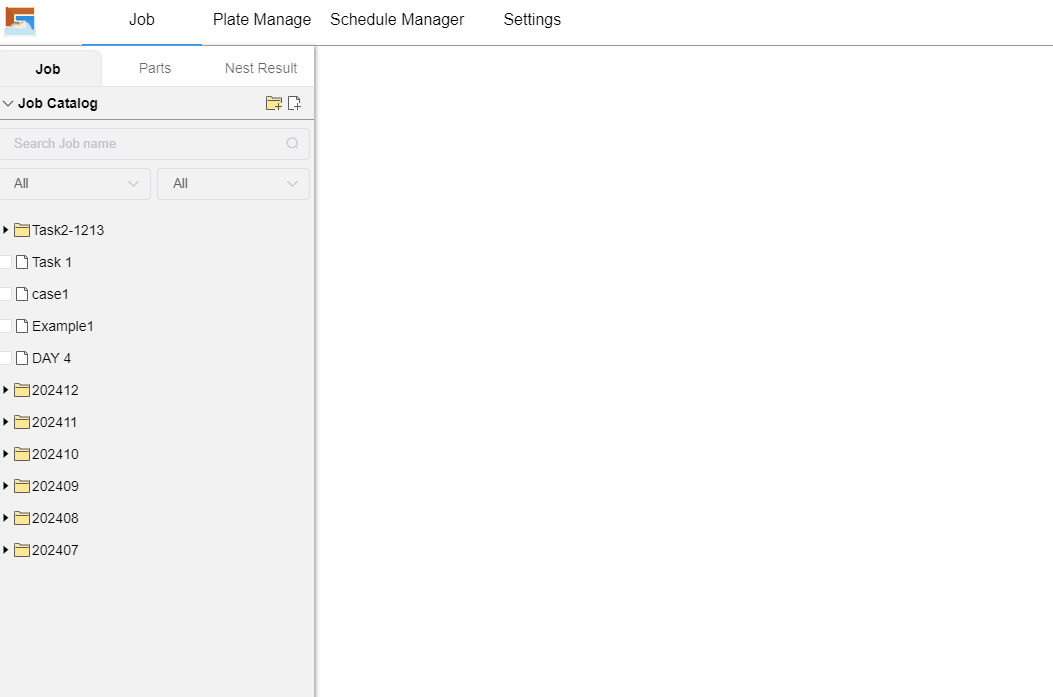This screenshot has width=1053, height=697.
Task: Expand the 202411 folder arrow
Action: (x=5, y=422)
